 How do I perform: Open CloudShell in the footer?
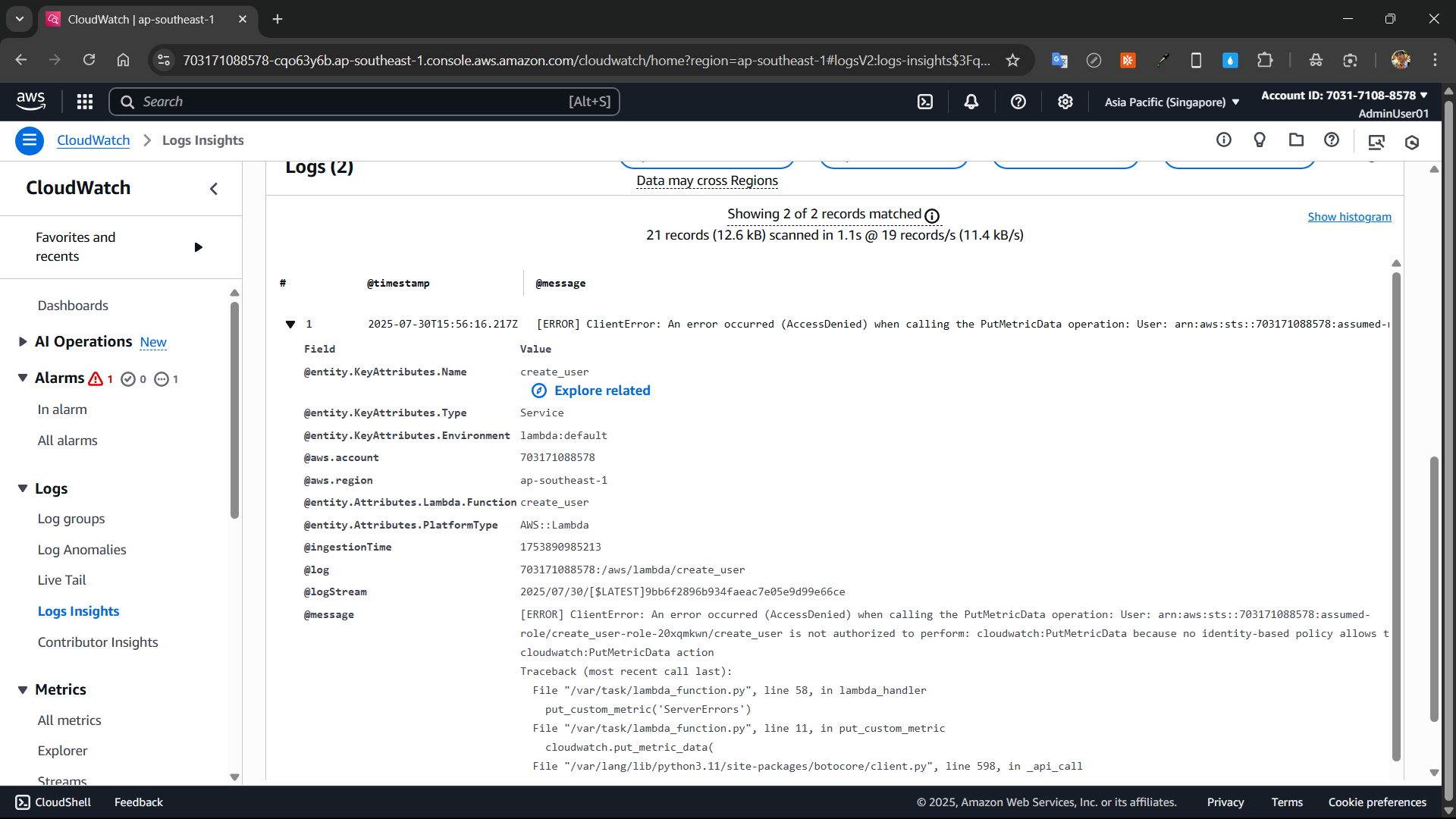[53, 802]
